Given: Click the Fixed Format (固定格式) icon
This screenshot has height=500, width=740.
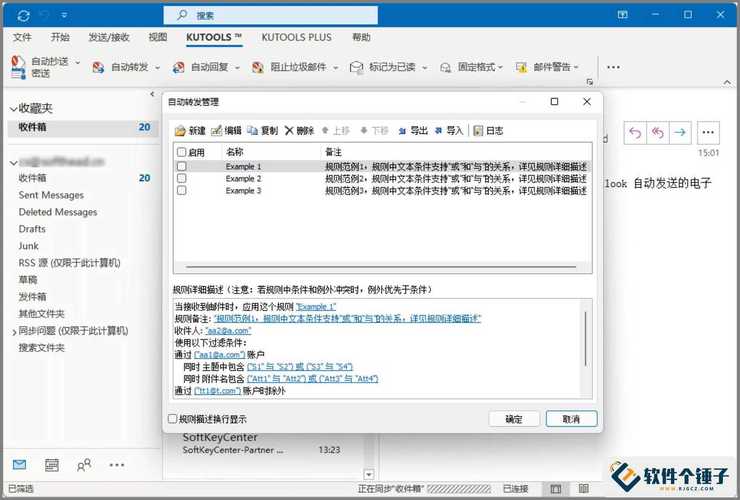Looking at the screenshot, I should tap(446, 68).
